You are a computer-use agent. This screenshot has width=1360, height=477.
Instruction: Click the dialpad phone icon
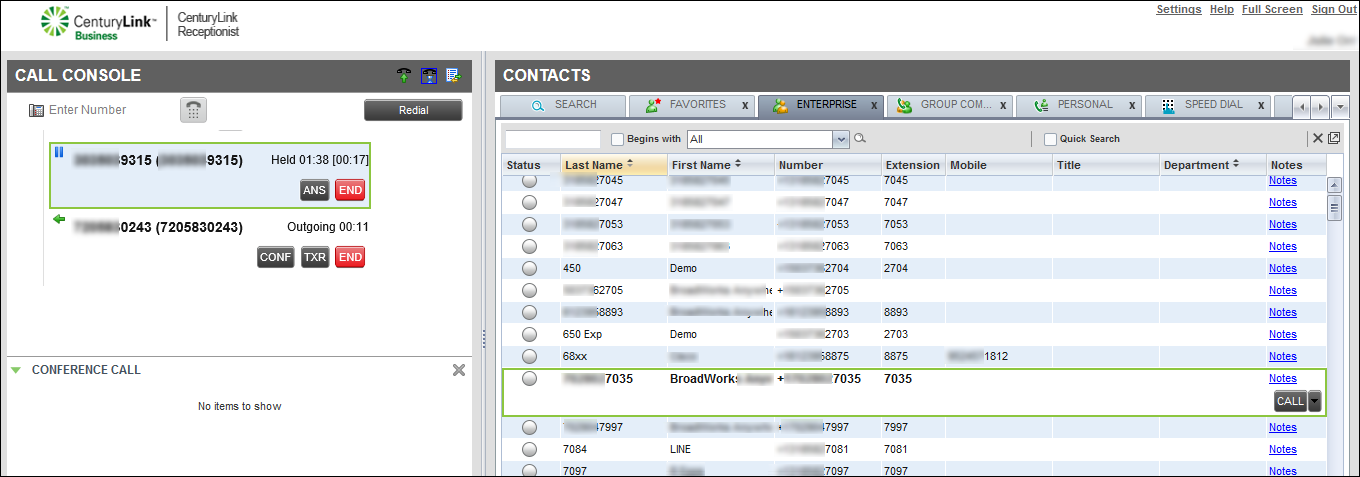click(193, 110)
